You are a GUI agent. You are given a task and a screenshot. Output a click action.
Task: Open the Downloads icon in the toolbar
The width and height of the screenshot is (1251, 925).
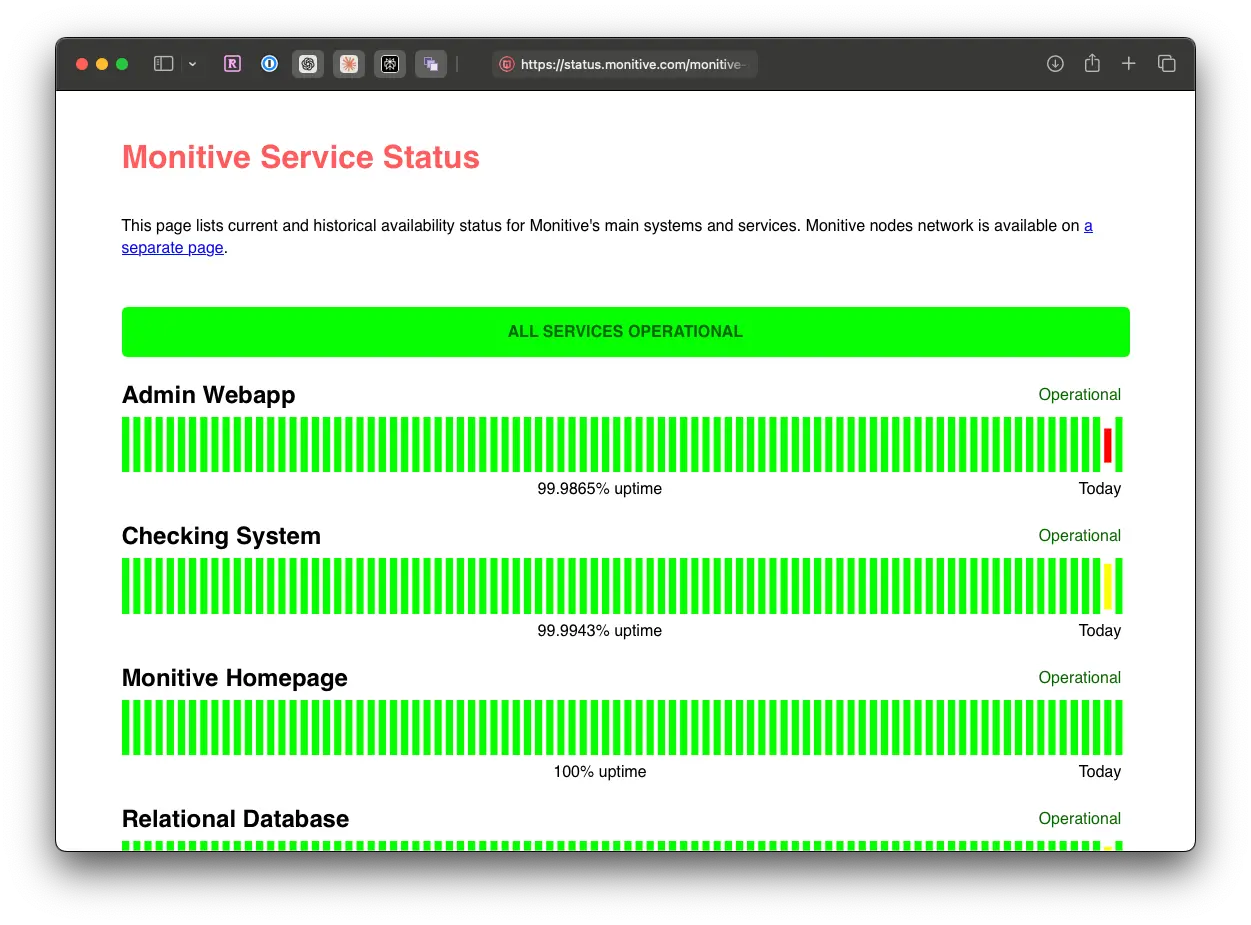pos(1055,63)
